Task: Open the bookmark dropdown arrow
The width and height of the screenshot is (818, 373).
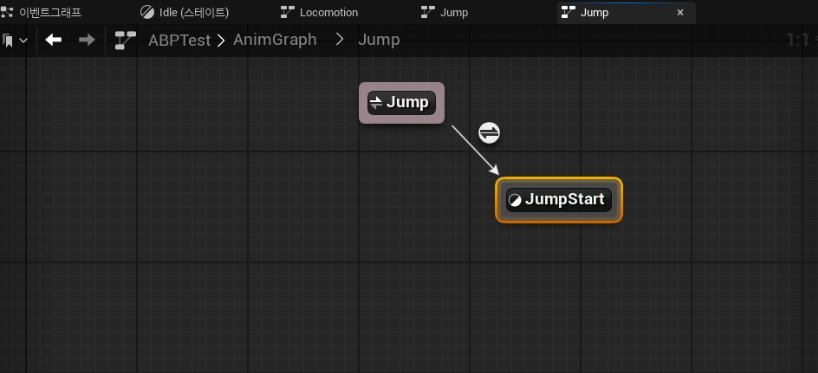Action: tap(23, 40)
